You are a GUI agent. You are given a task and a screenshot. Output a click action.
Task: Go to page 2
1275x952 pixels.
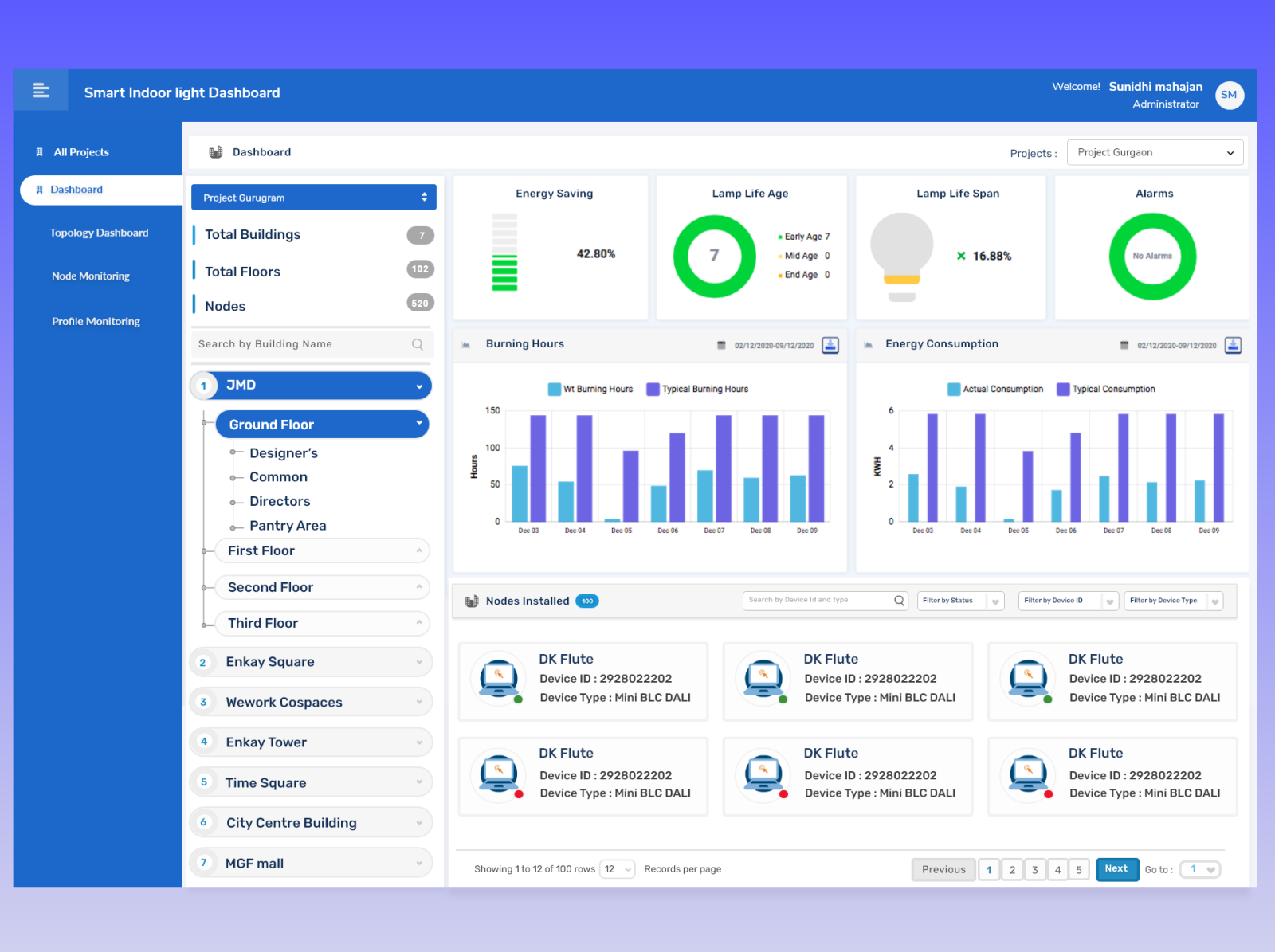coord(1012,869)
